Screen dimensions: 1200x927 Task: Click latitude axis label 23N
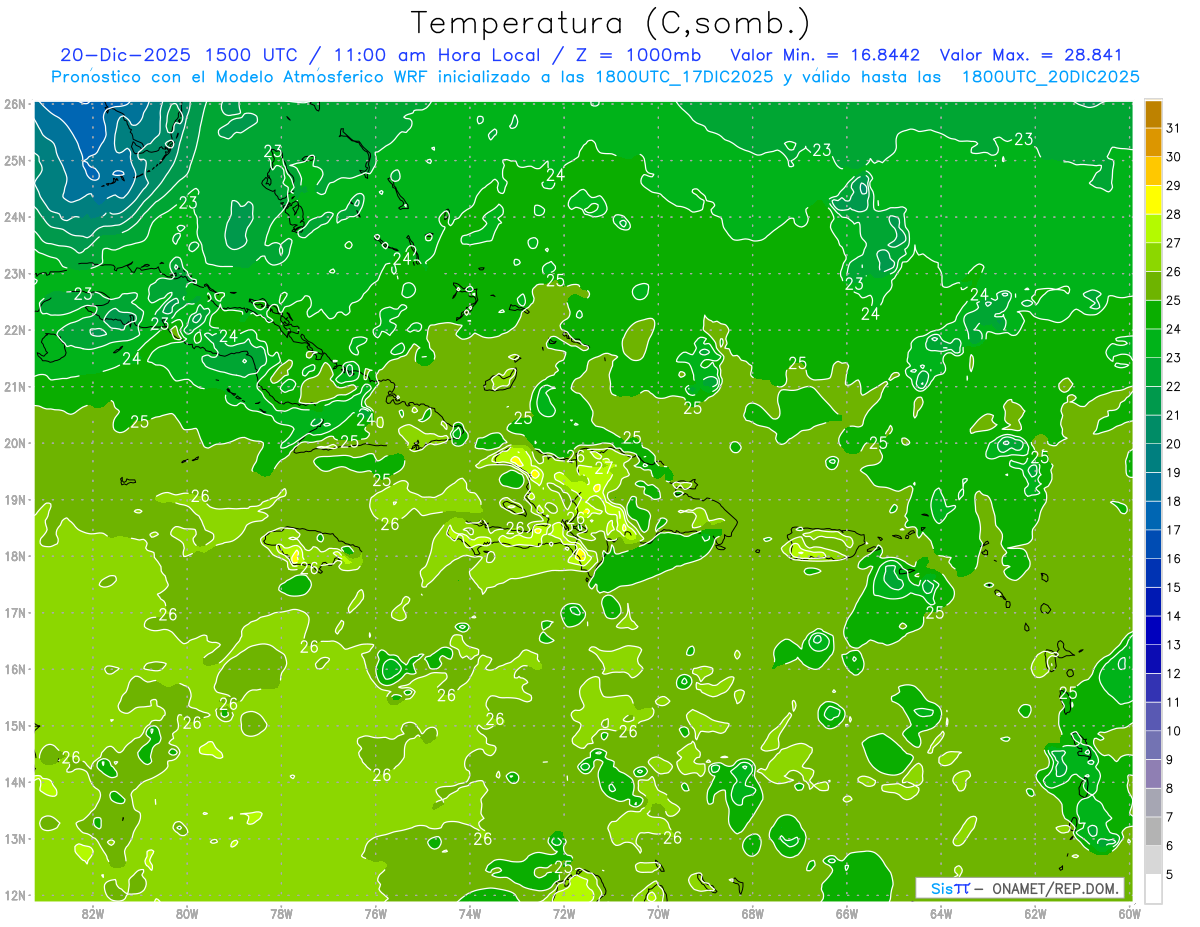click(x=15, y=273)
